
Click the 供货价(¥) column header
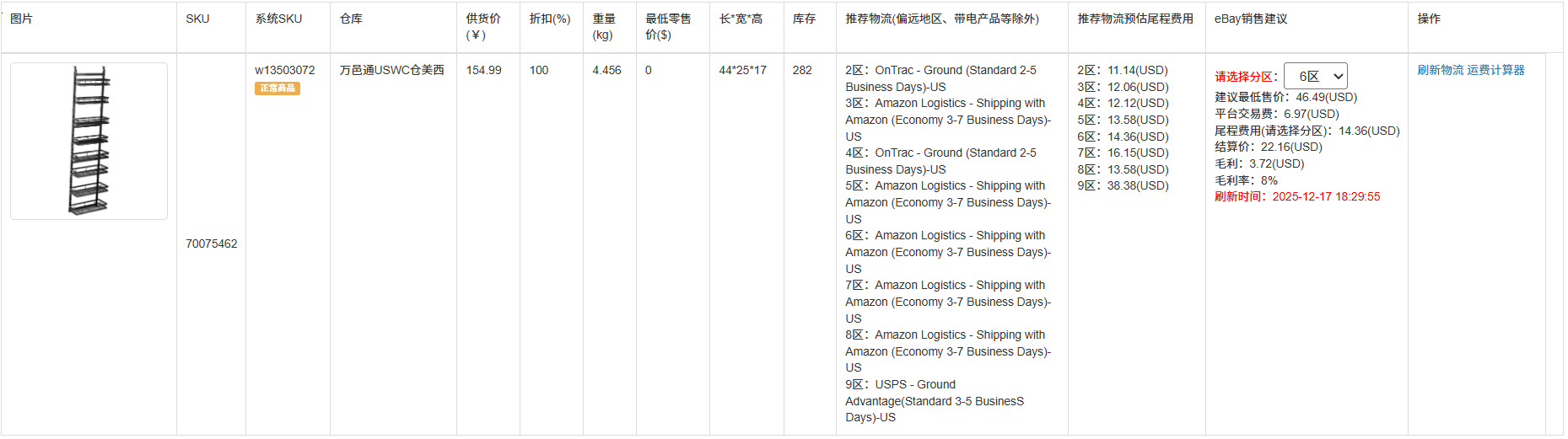[x=483, y=26]
